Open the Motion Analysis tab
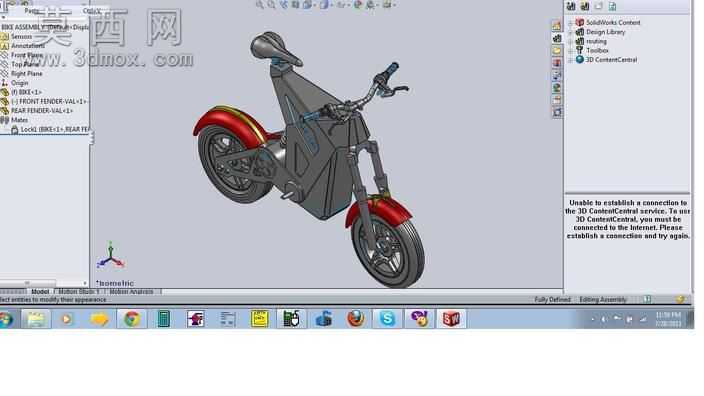This screenshot has height=396, width=704. pyautogui.click(x=131, y=292)
